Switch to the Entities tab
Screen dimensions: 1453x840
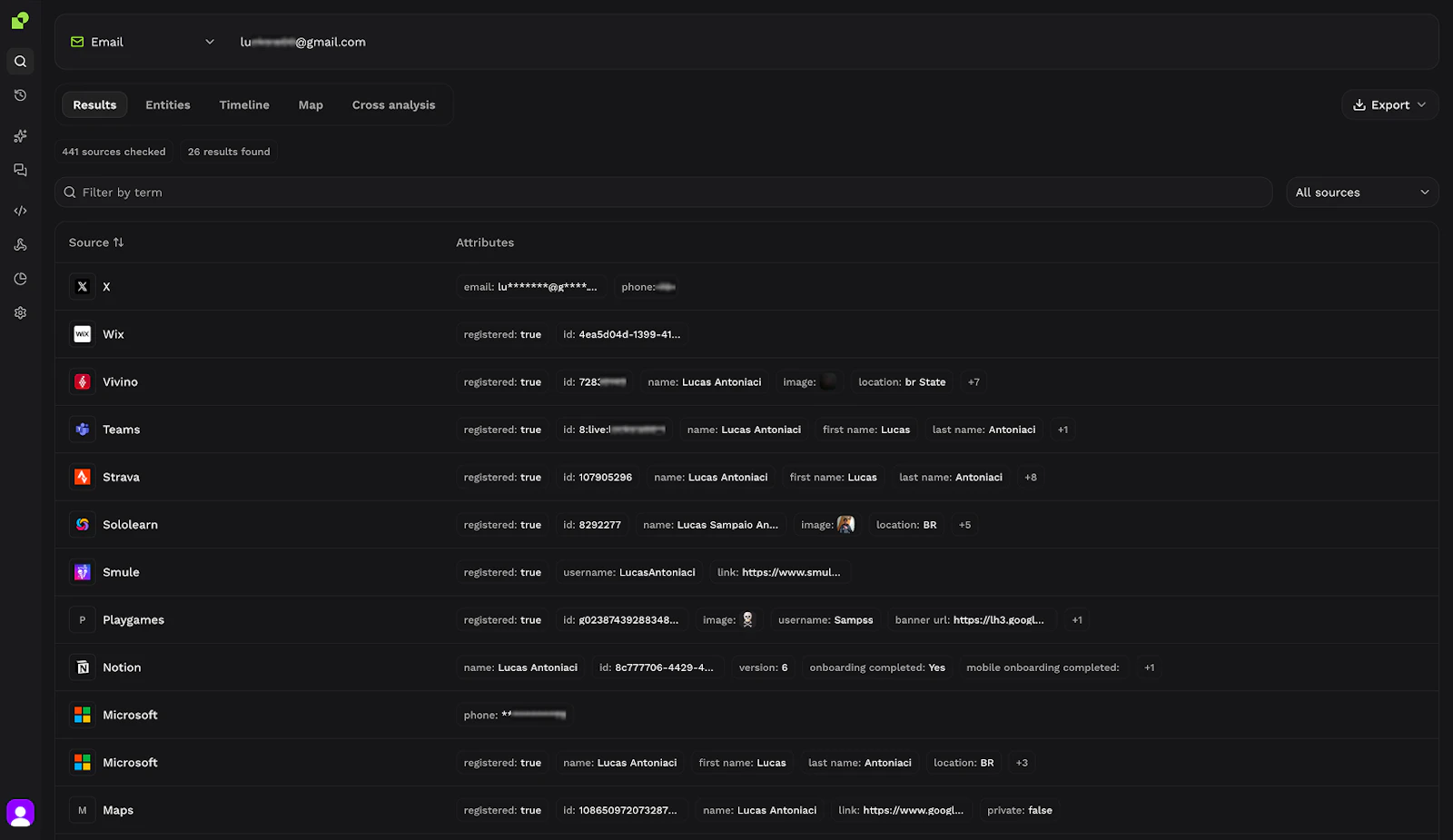pos(168,105)
